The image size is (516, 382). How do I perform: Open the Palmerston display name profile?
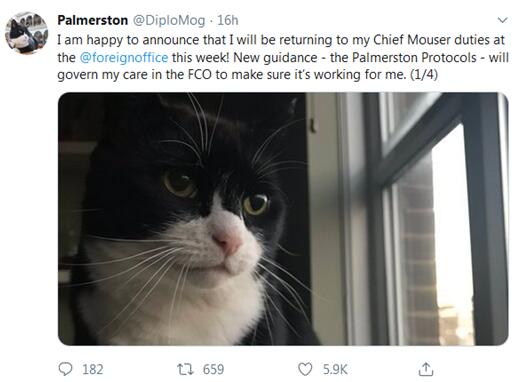click(92, 20)
